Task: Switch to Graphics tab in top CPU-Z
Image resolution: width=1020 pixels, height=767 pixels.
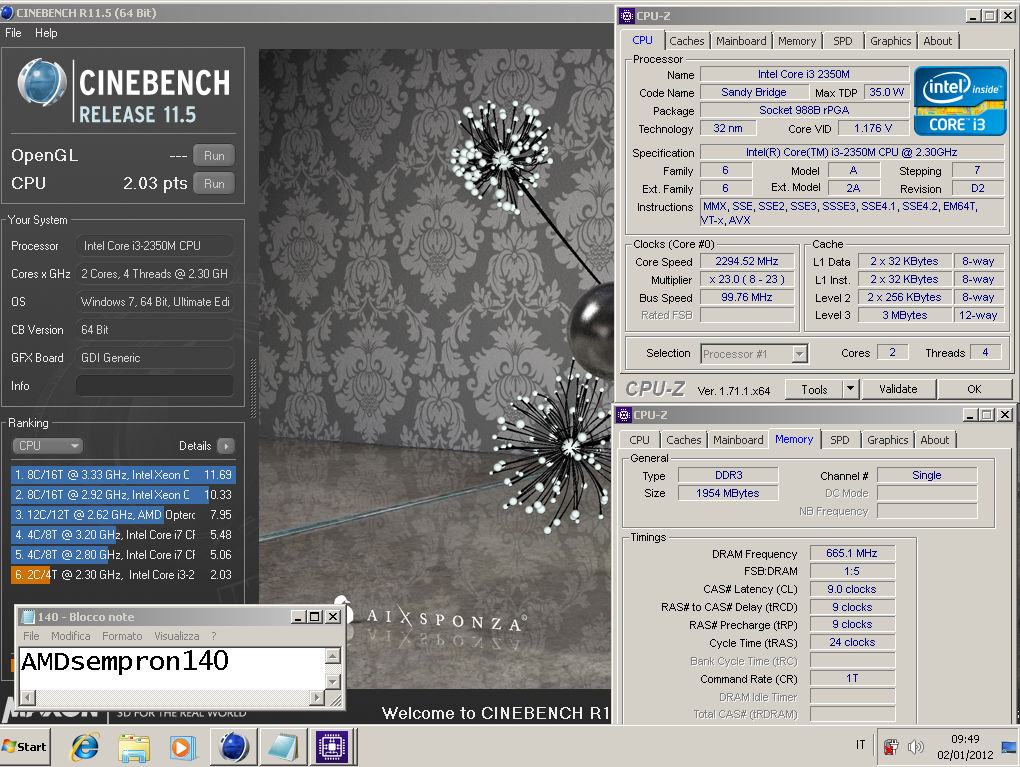Action: [891, 41]
